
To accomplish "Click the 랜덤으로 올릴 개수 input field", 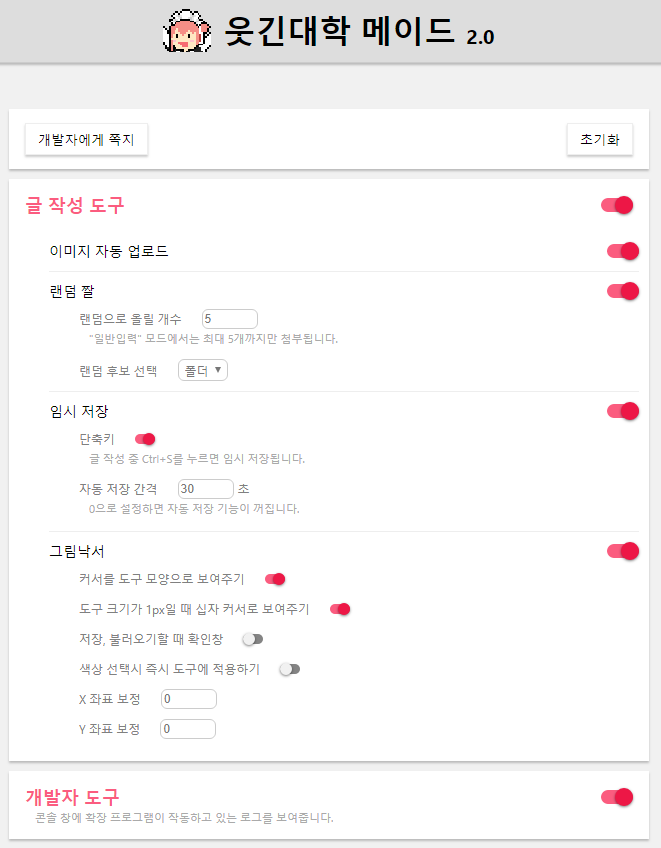I will [230, 319].
